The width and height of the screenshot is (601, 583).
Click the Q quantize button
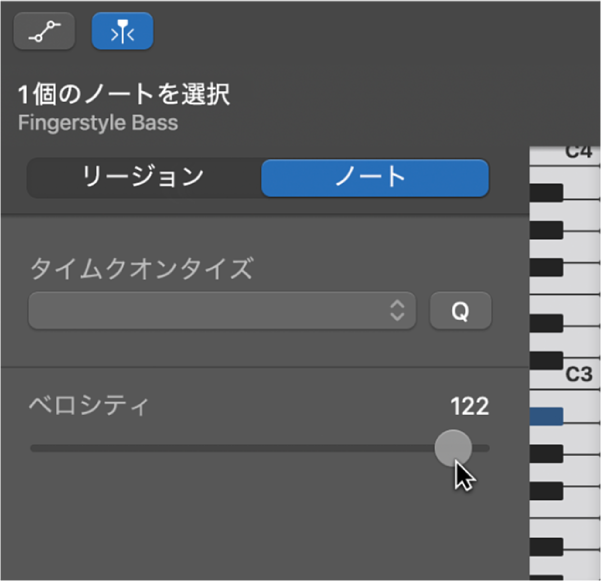pyautogui.click(x=460, y=310)
